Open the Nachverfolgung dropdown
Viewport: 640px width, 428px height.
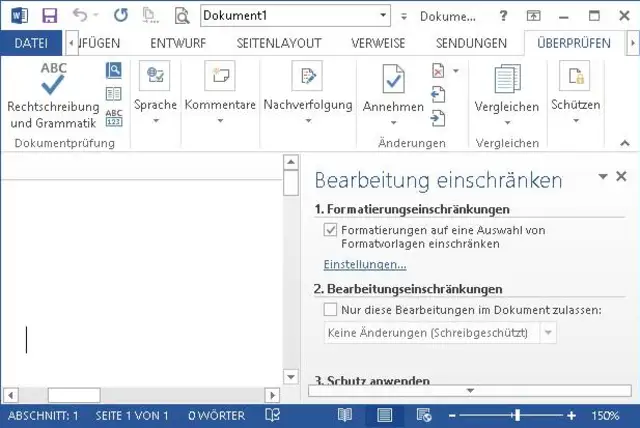308,94
